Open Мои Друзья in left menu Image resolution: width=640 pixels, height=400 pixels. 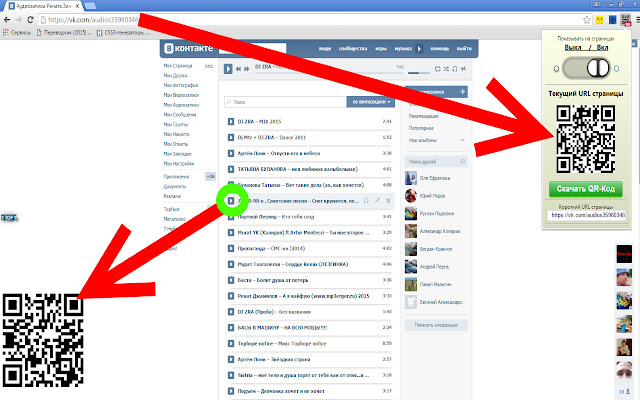(x=176, y=76)
